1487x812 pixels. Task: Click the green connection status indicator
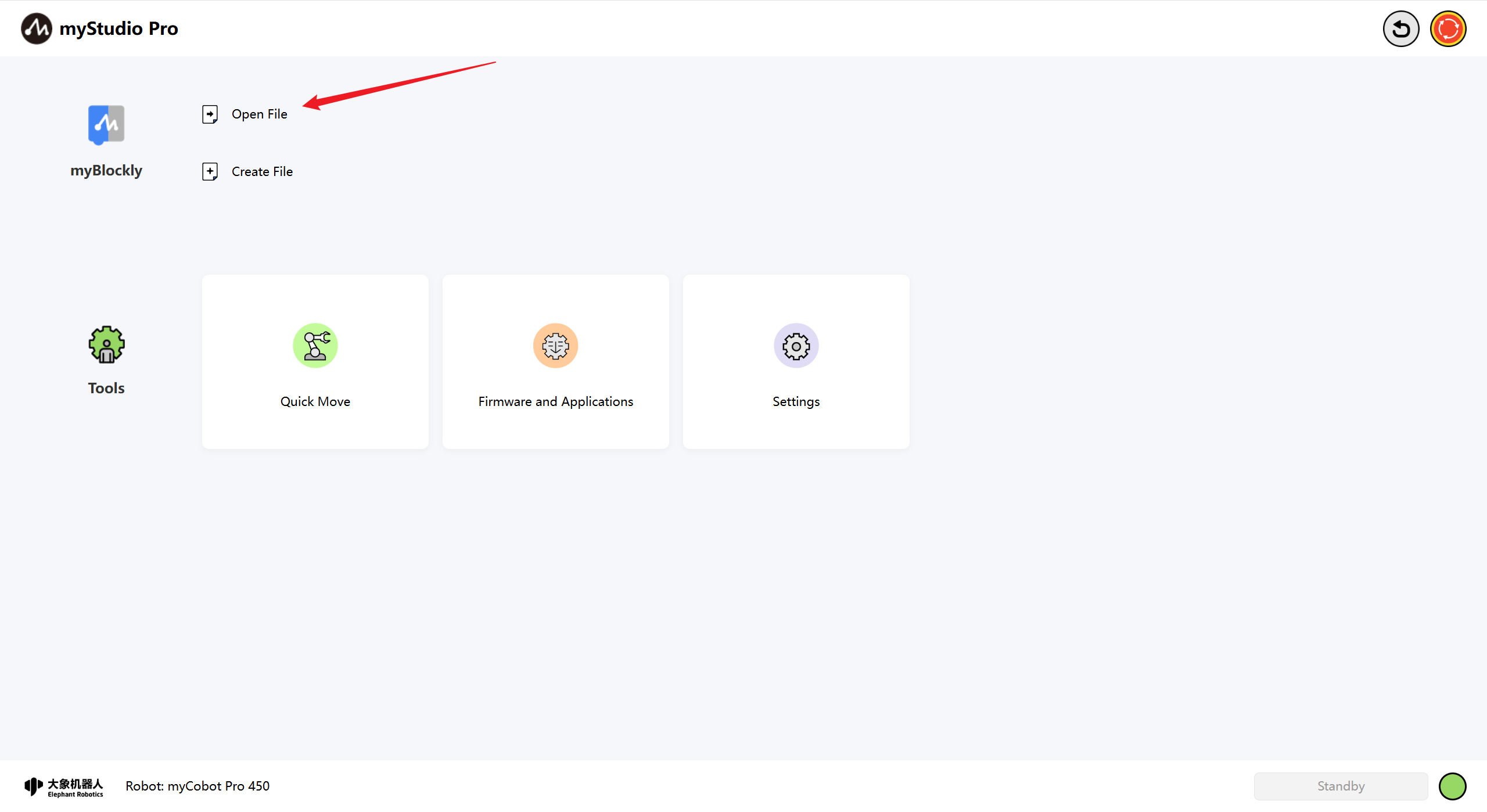[1452, 786]
